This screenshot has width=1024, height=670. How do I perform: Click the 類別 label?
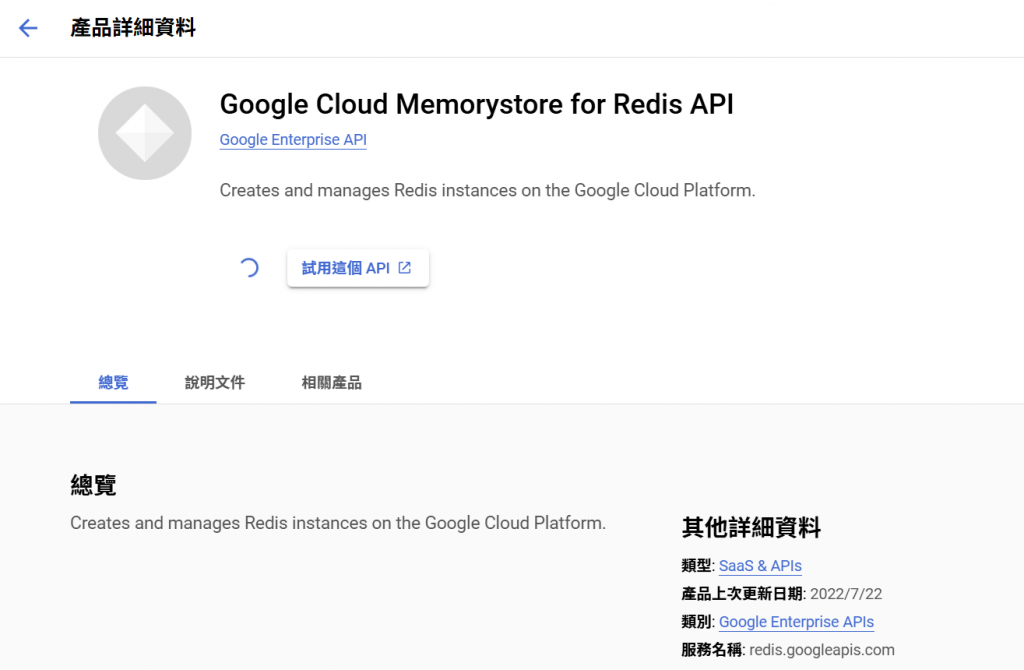(x=697, y=622)
